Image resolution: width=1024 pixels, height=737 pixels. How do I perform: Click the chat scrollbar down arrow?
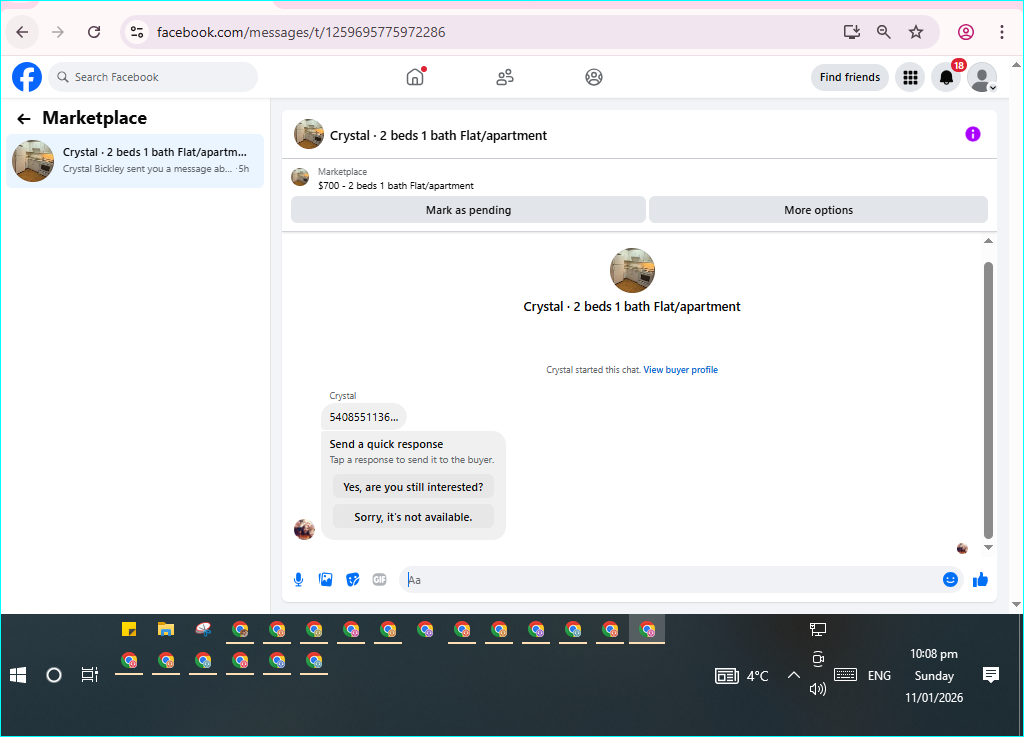click(x=989, y=548)
